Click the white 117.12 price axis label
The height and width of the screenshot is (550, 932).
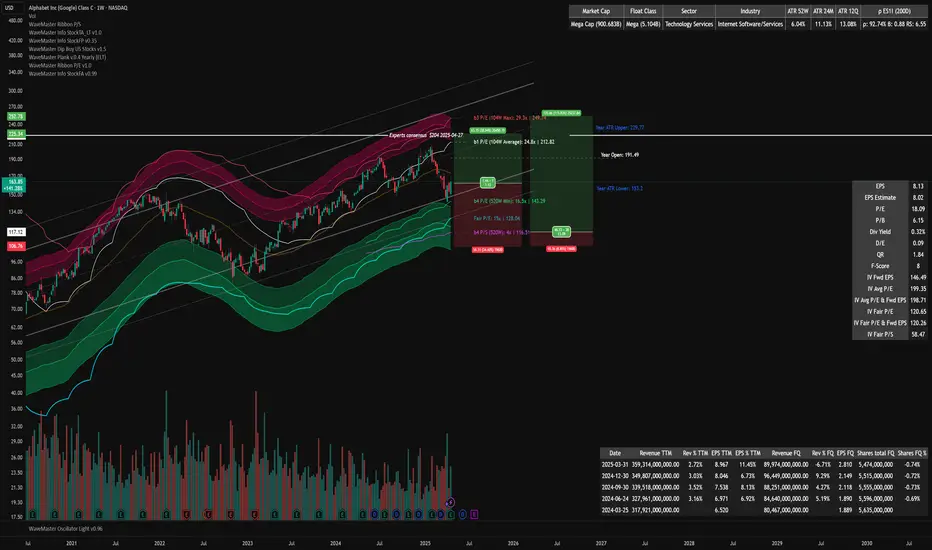(x=15, y=232)
